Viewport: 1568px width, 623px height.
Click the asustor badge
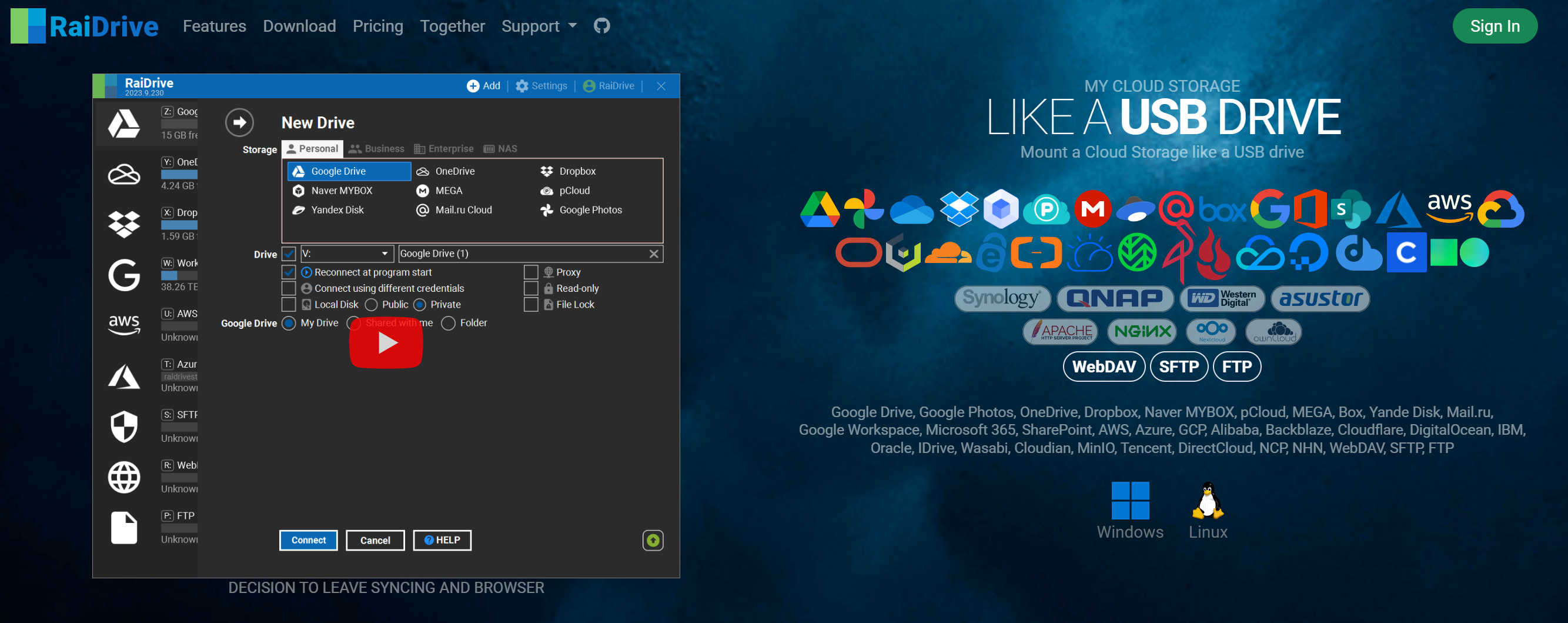(x=1320, y=298)
